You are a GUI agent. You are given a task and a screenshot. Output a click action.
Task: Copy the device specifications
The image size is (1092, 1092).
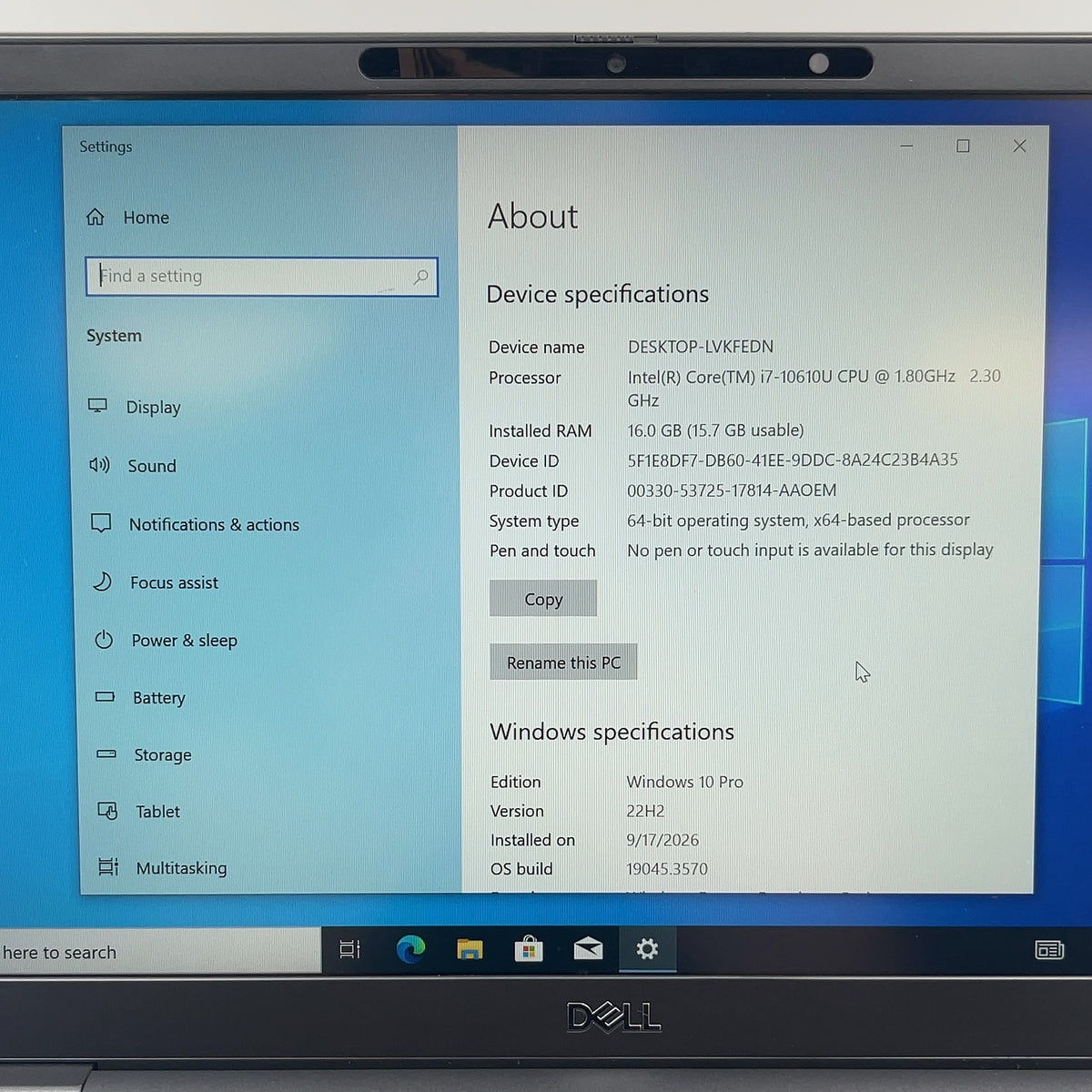pos(543,599)
